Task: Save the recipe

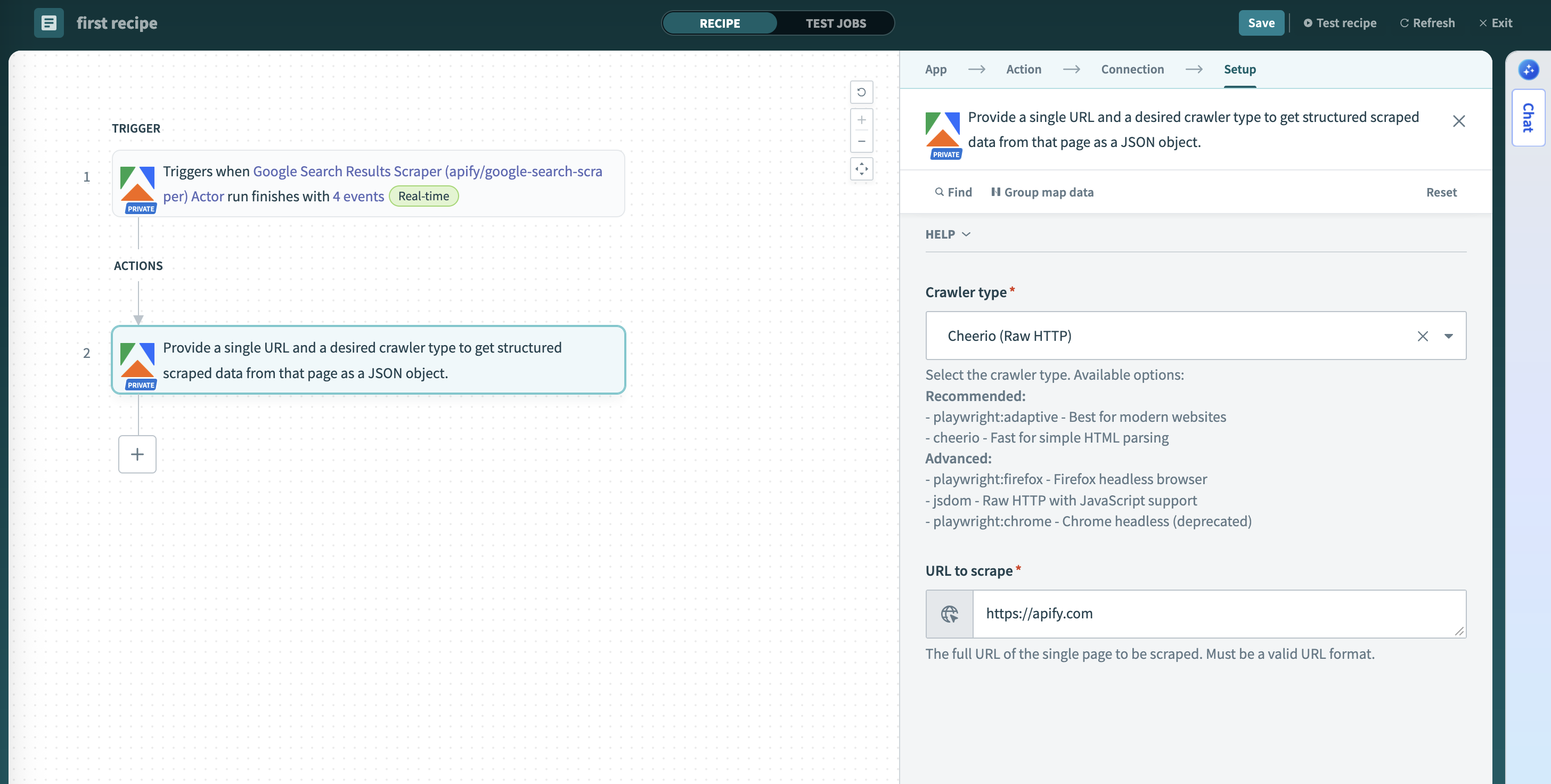Action: [x=1261, y=22]
